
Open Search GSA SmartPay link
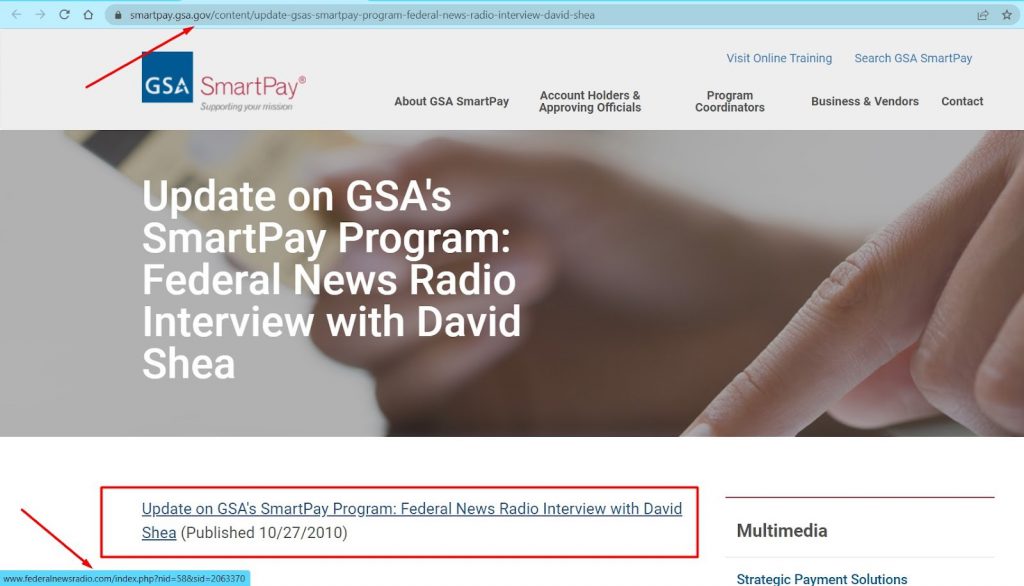tap(913, 58)
